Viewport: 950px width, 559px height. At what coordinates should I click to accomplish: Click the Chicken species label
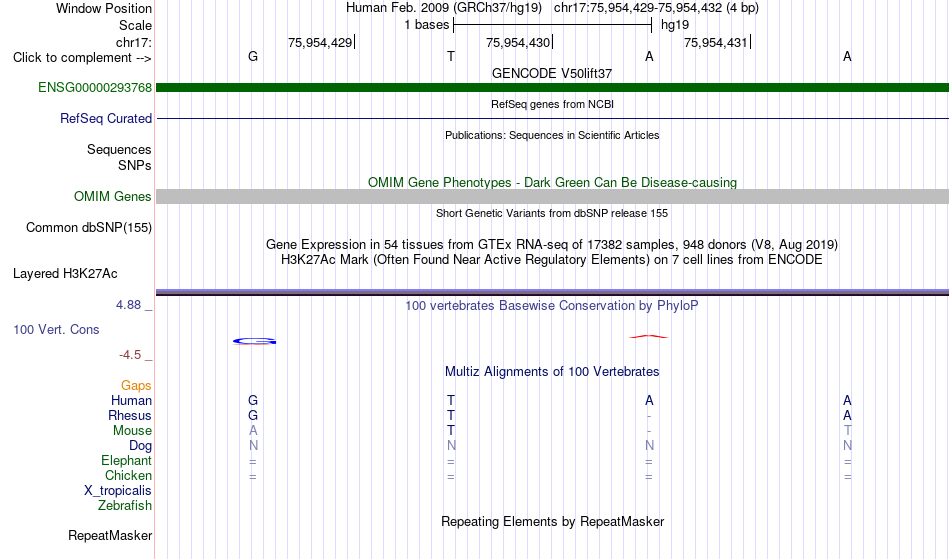point(128,476)
